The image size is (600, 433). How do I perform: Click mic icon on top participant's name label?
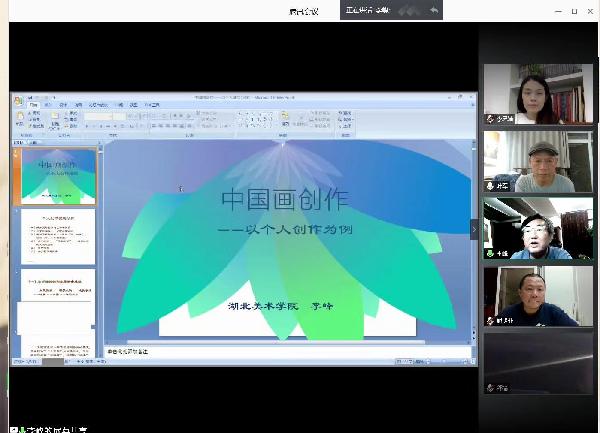pyautogui.click(x=490, y=118)
